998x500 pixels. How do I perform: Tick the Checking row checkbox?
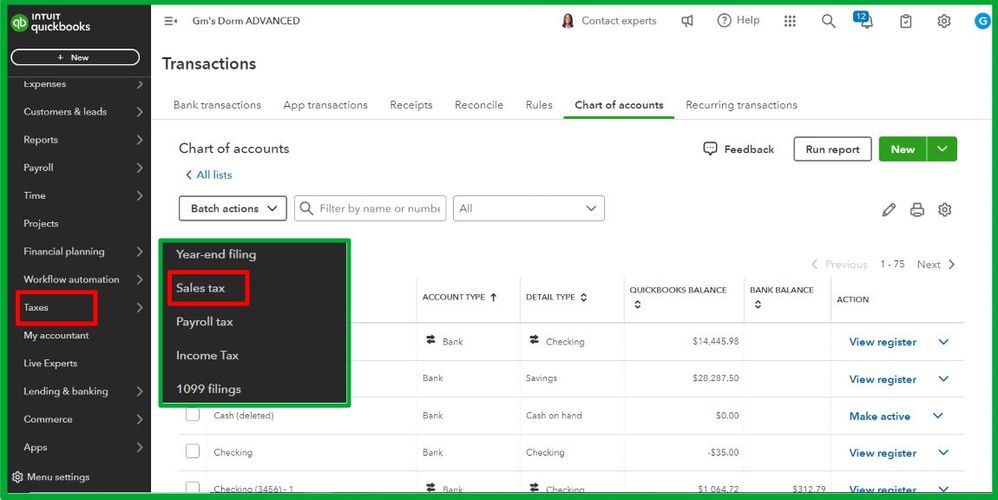coord(192,452)
